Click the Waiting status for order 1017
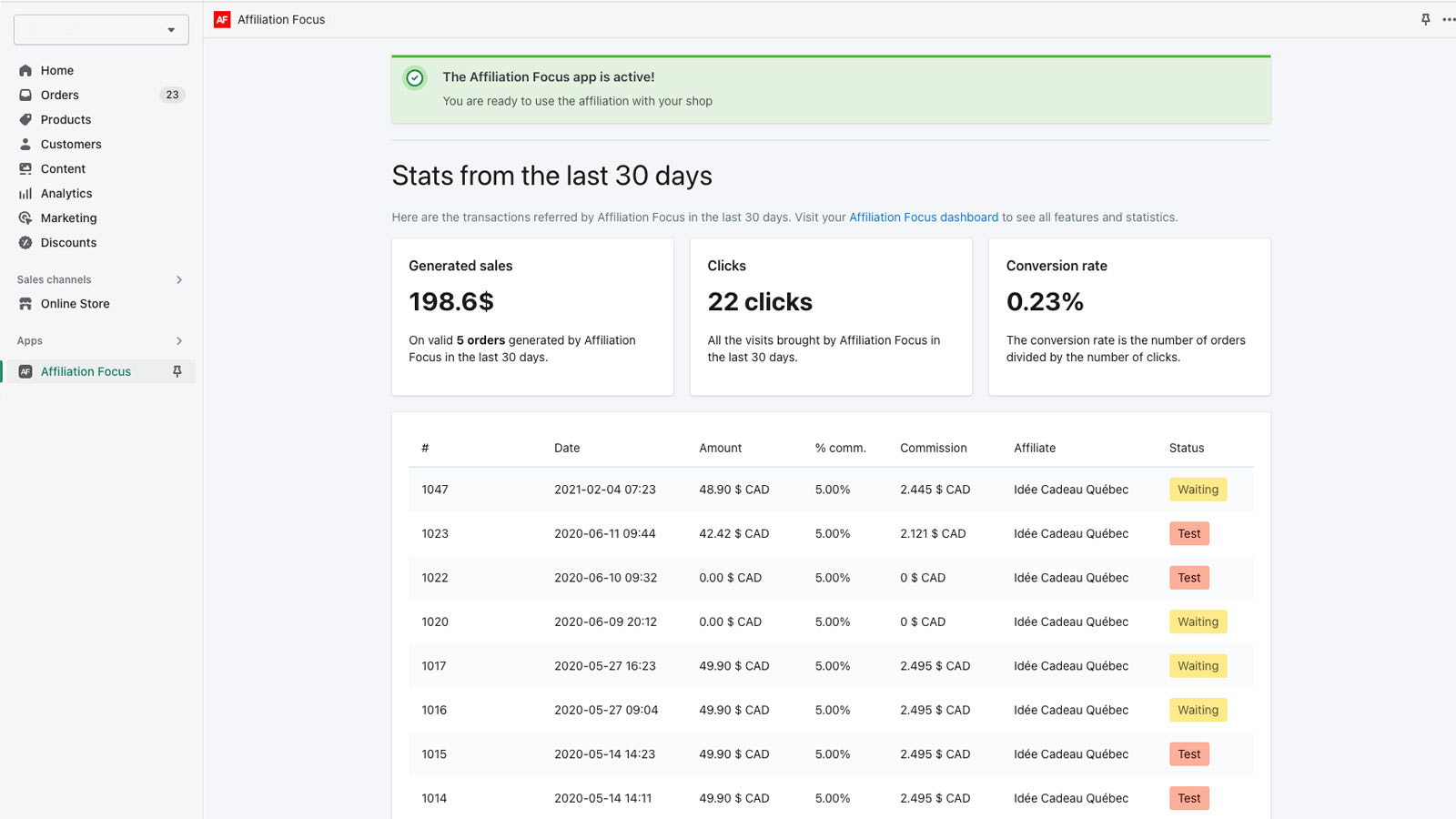This screenshot has width=1456, height=819. pyautogui.click(x=1198, y=666)
